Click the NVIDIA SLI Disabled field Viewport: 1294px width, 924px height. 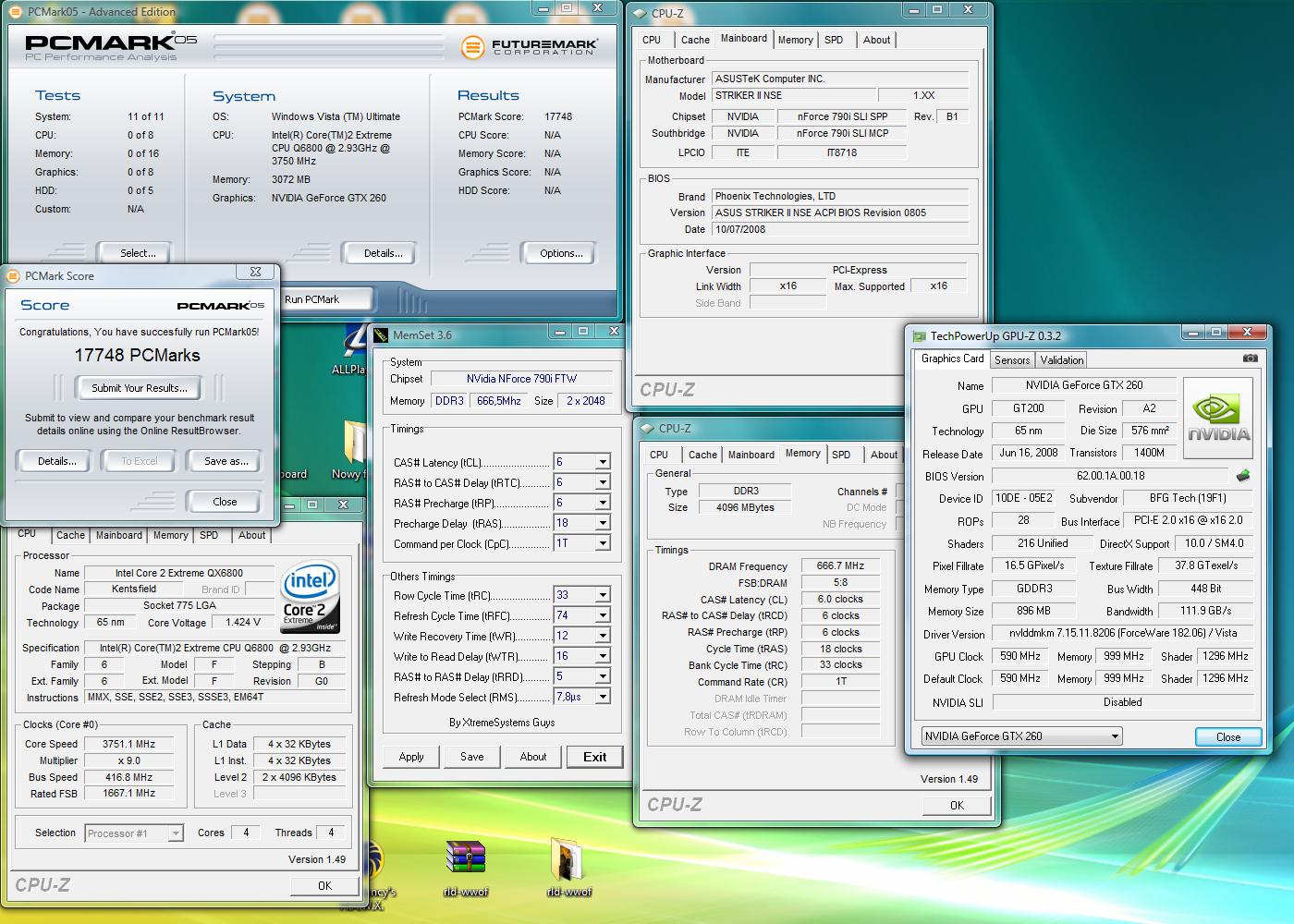point(1123,702)
